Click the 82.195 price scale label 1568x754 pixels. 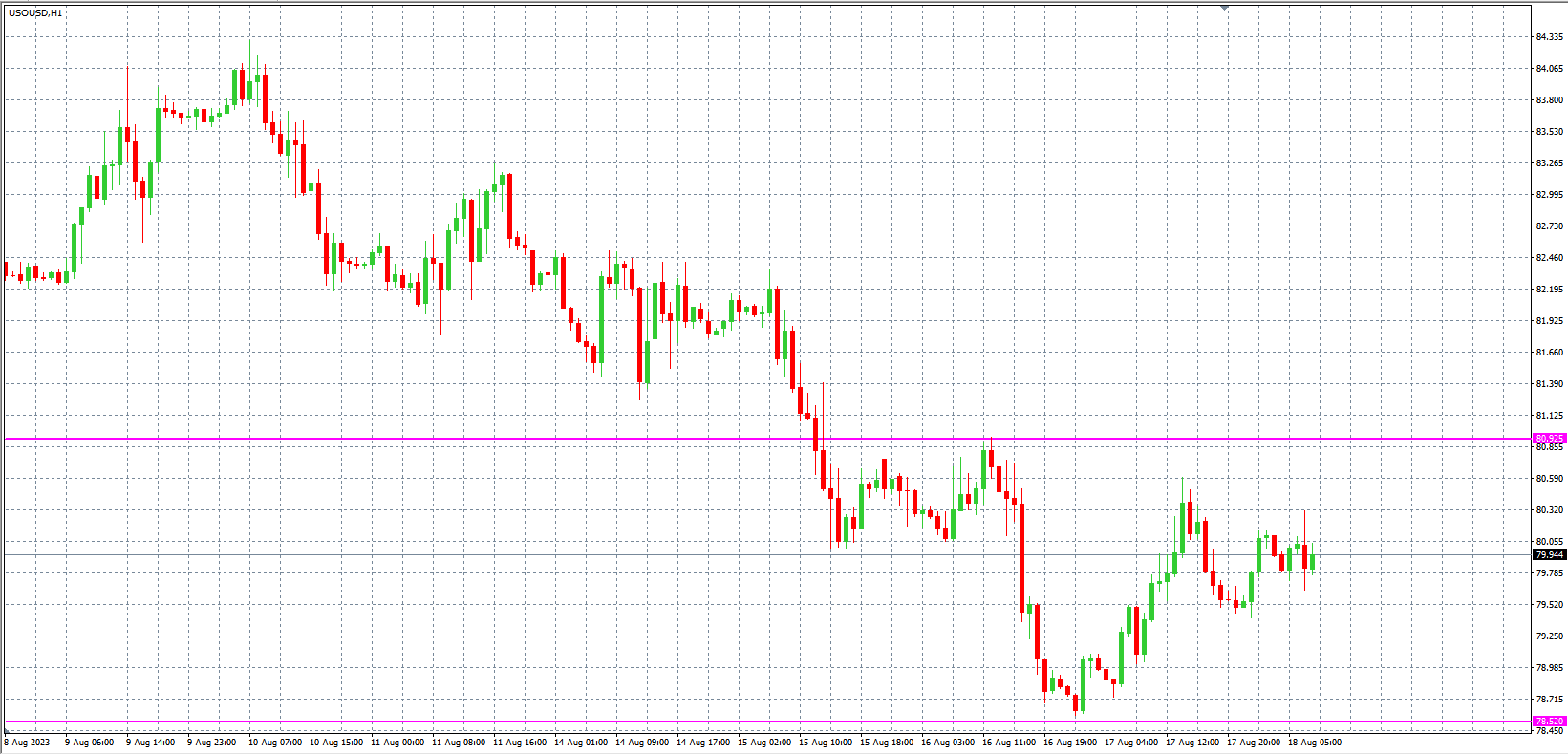tap(1549, 290)
